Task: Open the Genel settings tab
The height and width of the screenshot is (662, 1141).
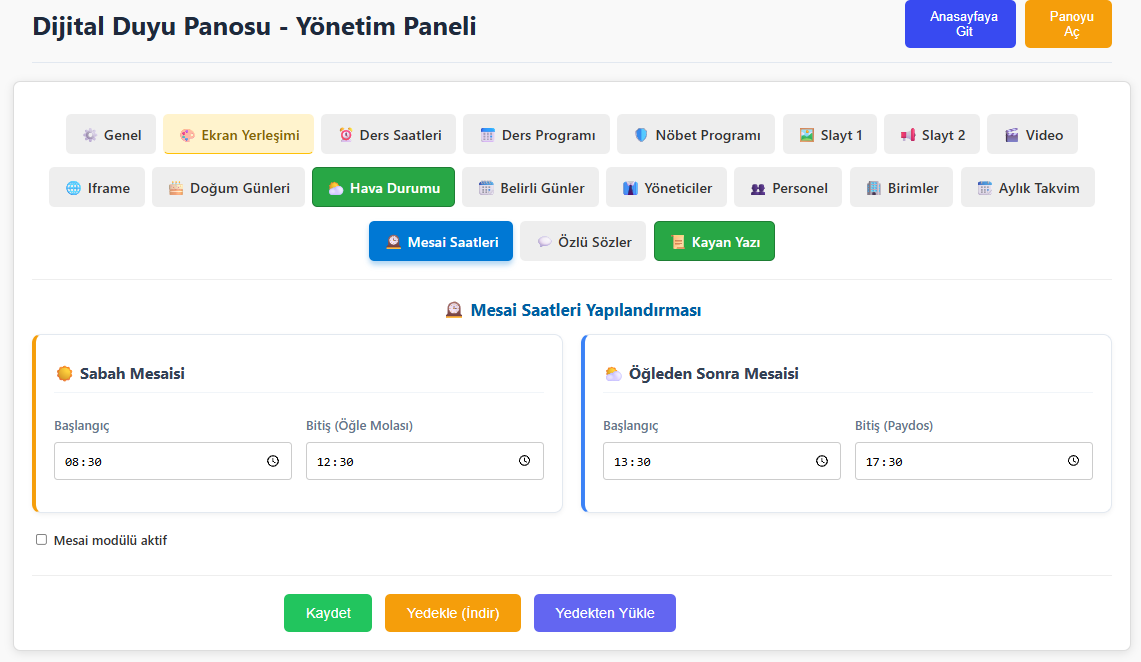Action: tap(111, 134)
